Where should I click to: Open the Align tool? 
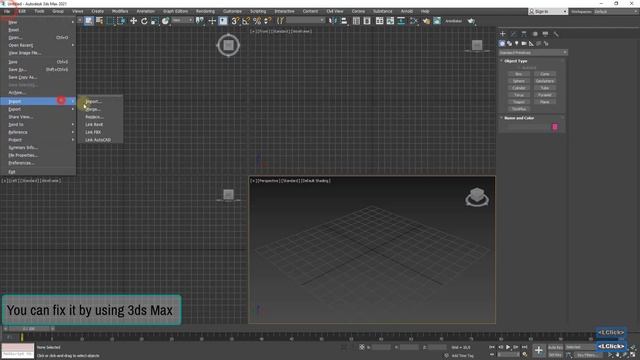pos(344,21)
